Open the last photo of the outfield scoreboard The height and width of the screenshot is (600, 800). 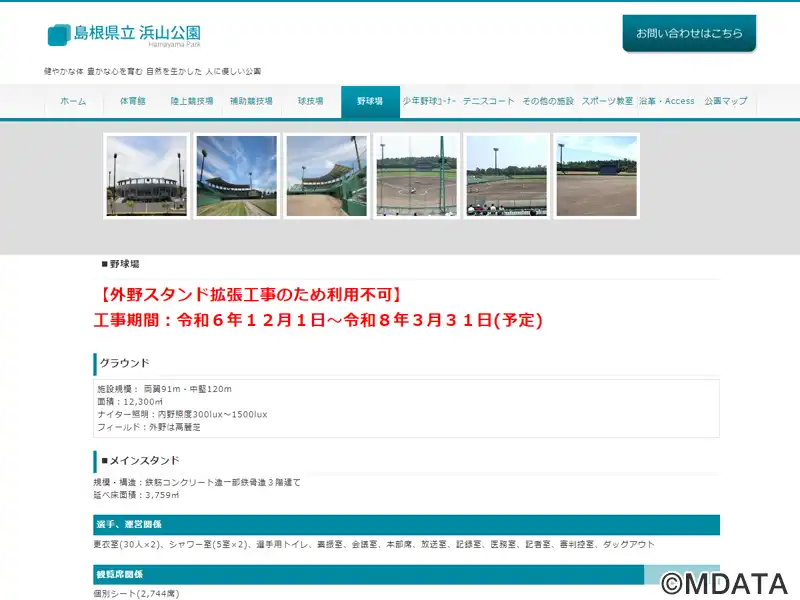pyautogui.click(x=596, y=176)
